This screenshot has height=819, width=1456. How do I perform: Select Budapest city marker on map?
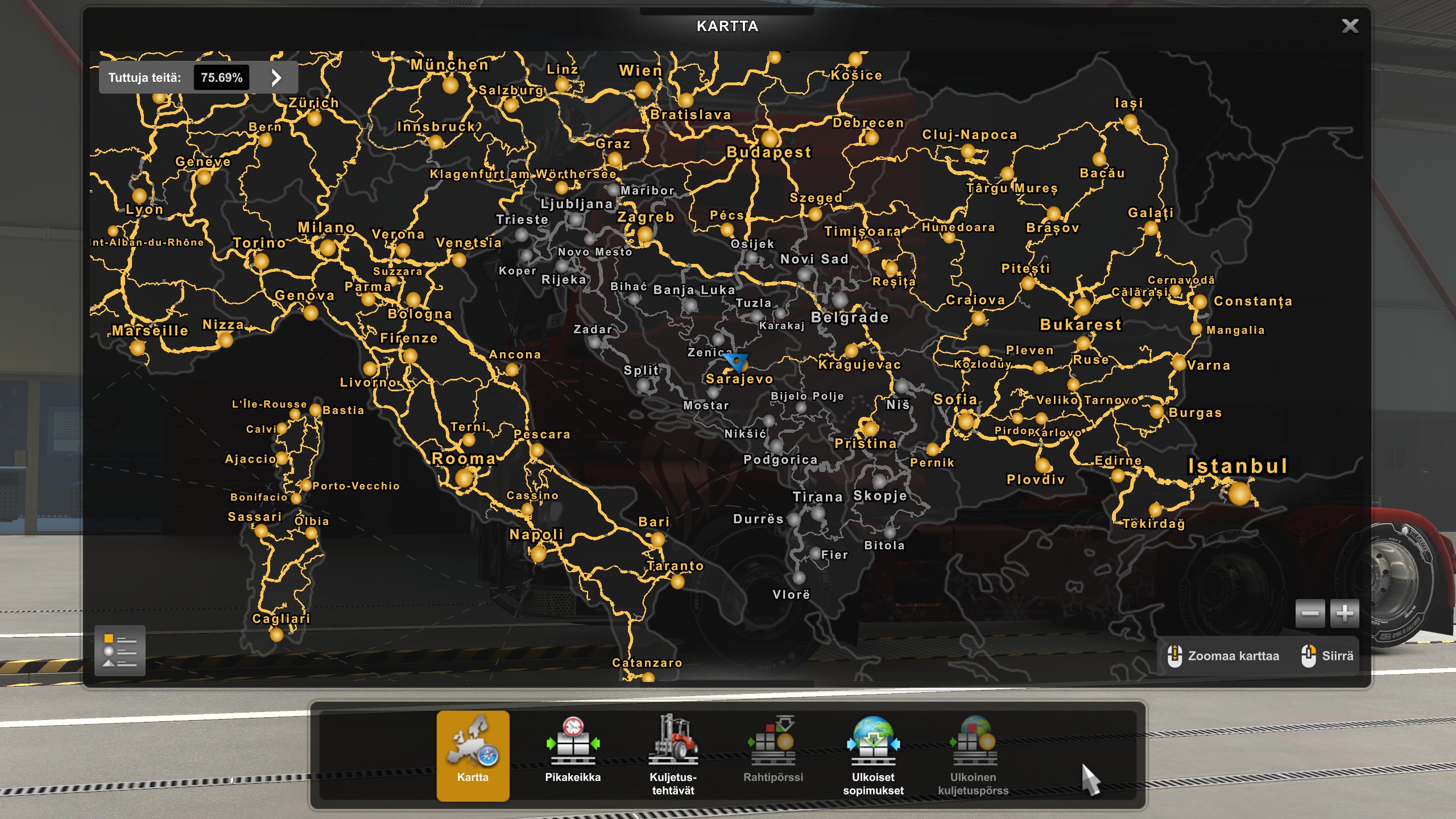point(770,138)
